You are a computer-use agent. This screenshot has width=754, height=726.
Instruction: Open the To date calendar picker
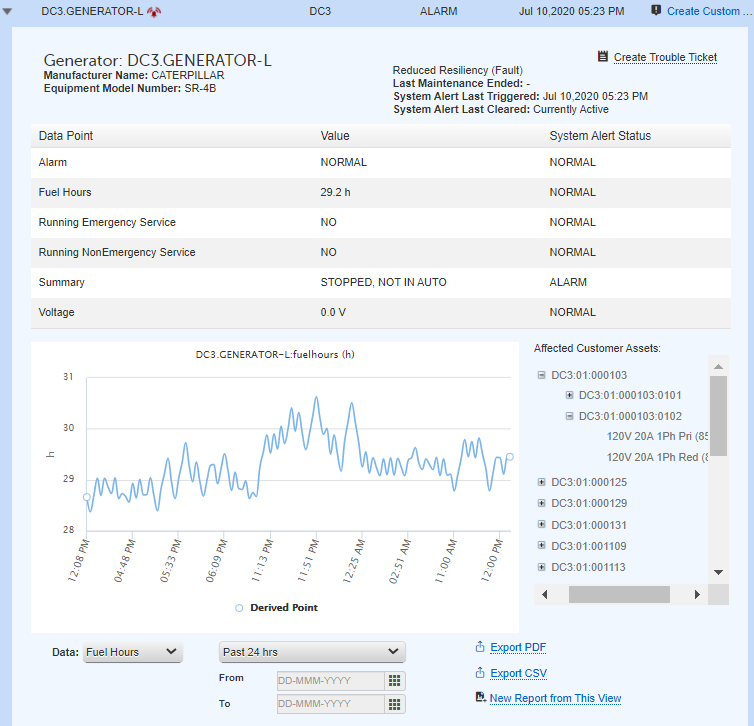[395, 704]
